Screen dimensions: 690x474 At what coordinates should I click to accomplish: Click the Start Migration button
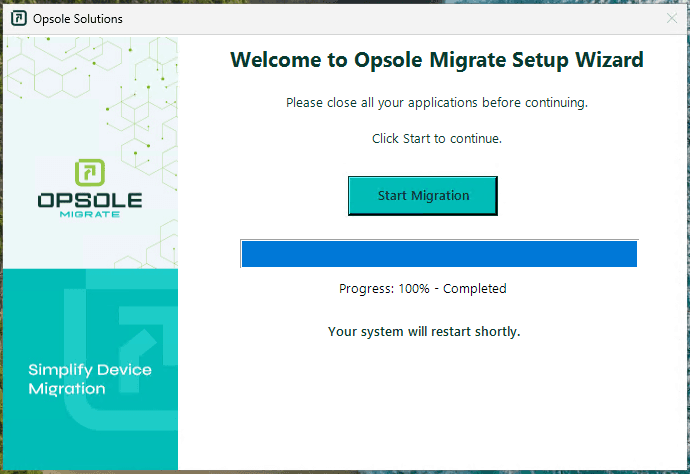tap(422, 196)
